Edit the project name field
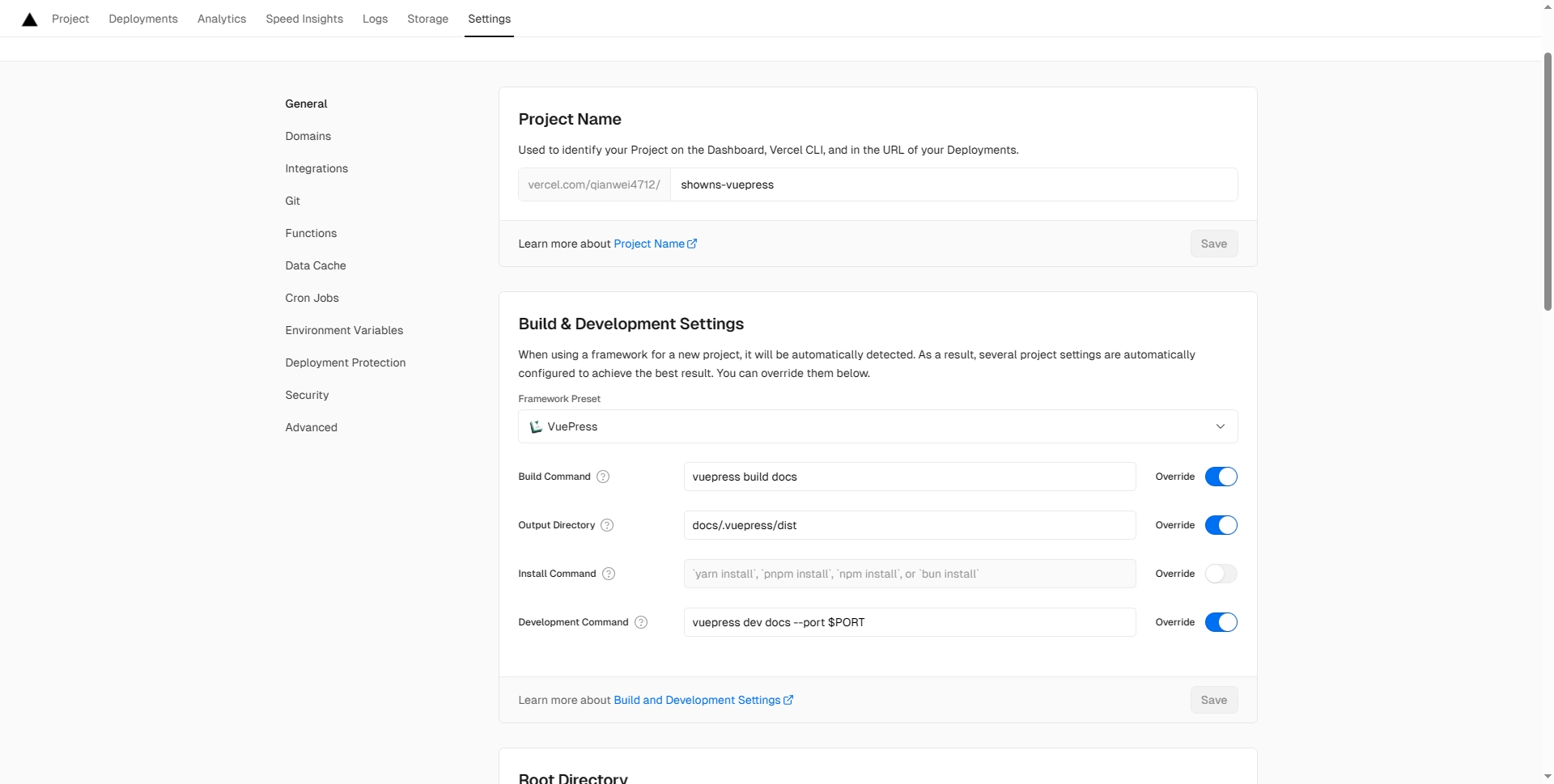This screenshot has height=784, width=1554. click(x=953, y=184)
